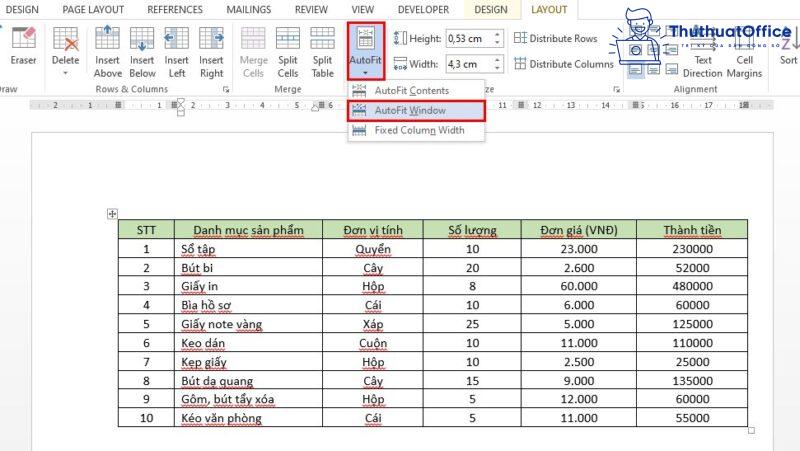The image size is (800, 451).
Task: Click Distribute Rows button
Action: pyautogui.click(x=555, y=38)
